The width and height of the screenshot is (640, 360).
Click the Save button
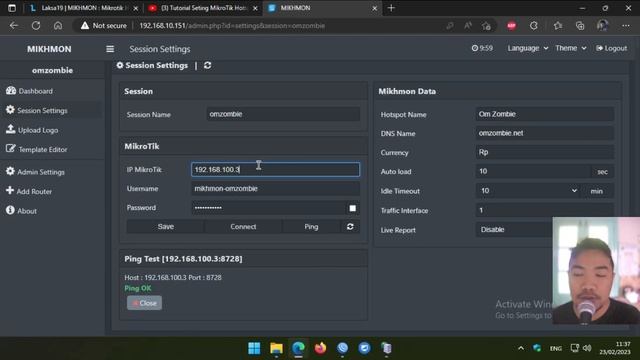pos(166,227)
